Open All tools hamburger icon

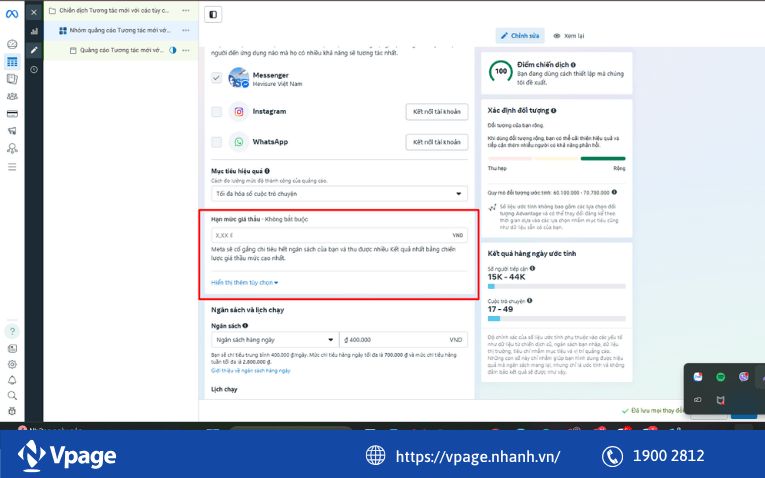(12, 167)
